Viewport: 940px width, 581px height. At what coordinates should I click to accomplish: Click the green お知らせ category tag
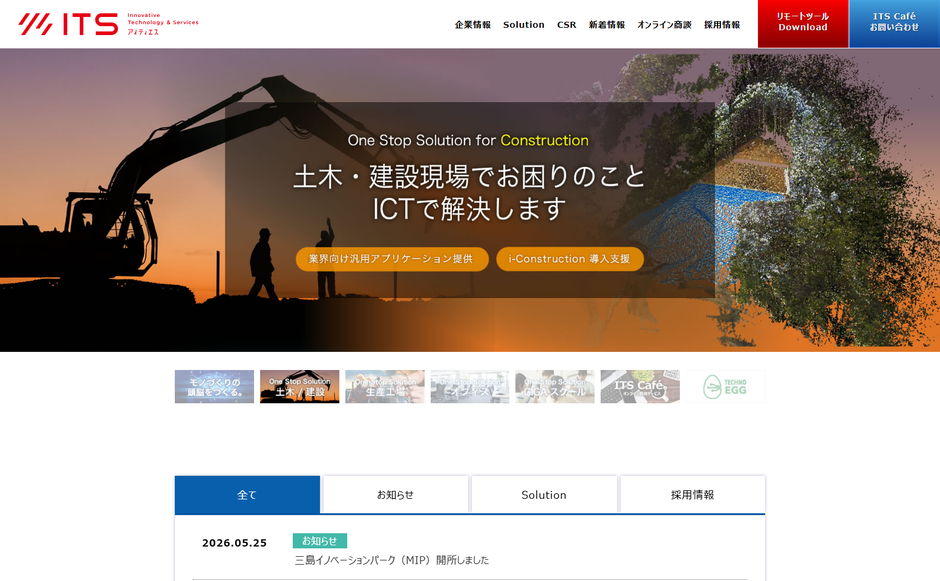[x=320, y=541]
